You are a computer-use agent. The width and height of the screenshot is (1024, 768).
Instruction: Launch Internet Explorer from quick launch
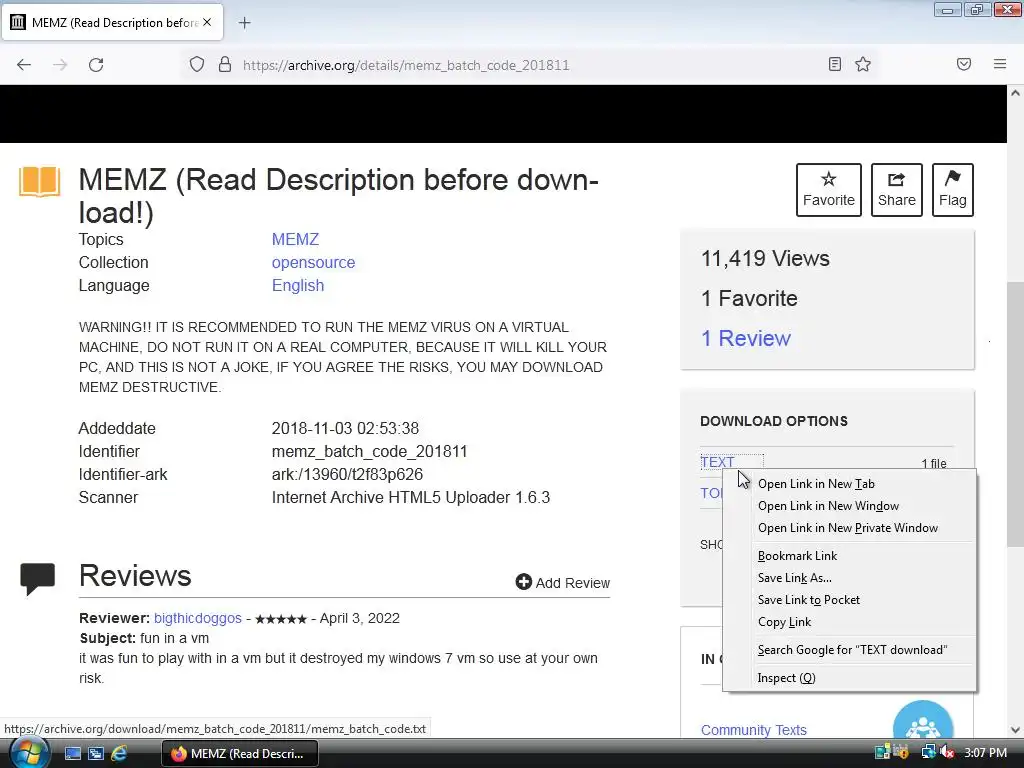click(119, 754)
